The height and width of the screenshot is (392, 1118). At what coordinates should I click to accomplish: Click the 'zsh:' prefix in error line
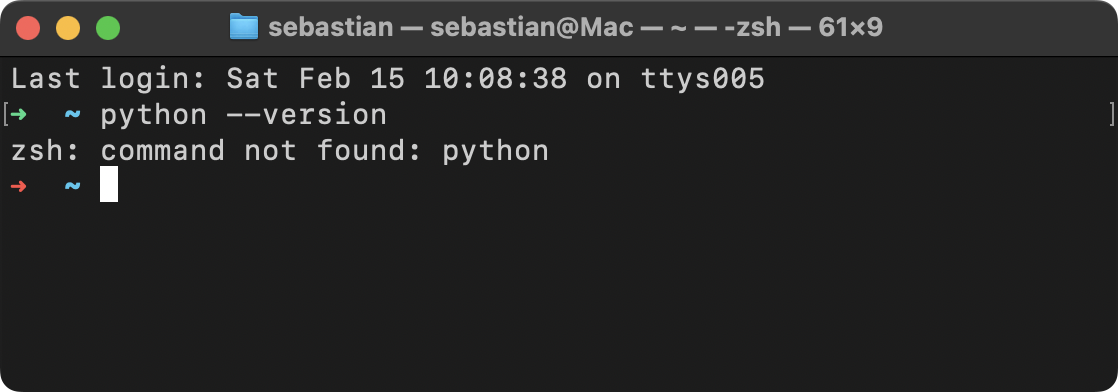coord(46,150)
